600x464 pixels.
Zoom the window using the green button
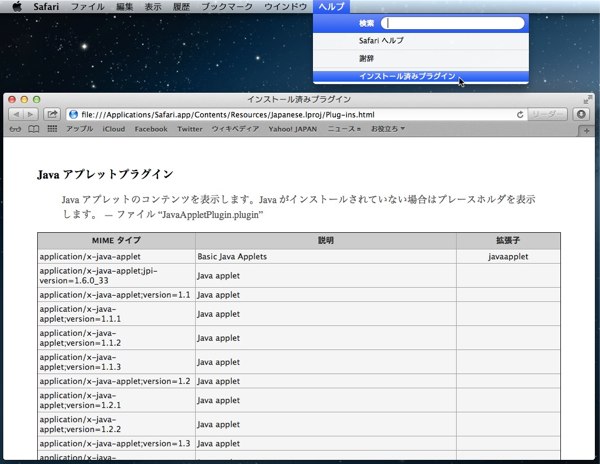click(x=37, y=99)
